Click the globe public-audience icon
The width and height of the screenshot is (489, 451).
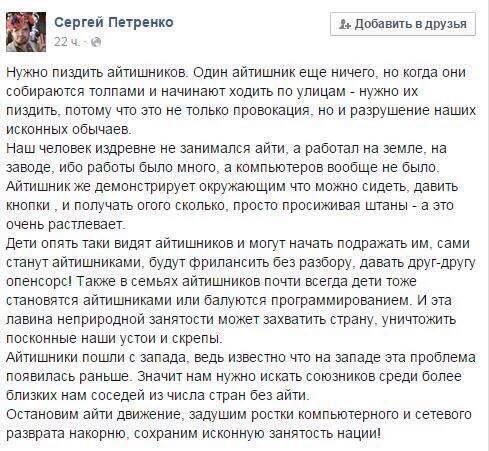click(x=96, y=42)
